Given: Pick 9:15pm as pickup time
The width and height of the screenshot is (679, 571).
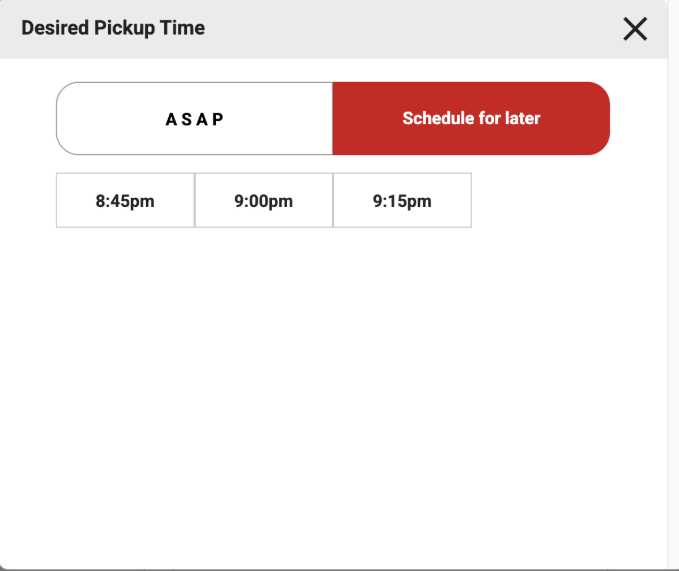Looking at the screenshot, I should [x=402, y=200].
